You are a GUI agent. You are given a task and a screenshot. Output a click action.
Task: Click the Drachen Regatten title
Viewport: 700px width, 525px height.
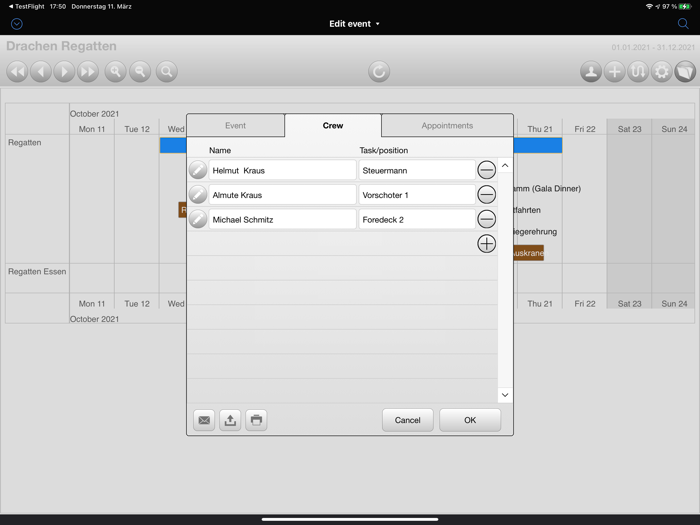(x=61, y=46)
